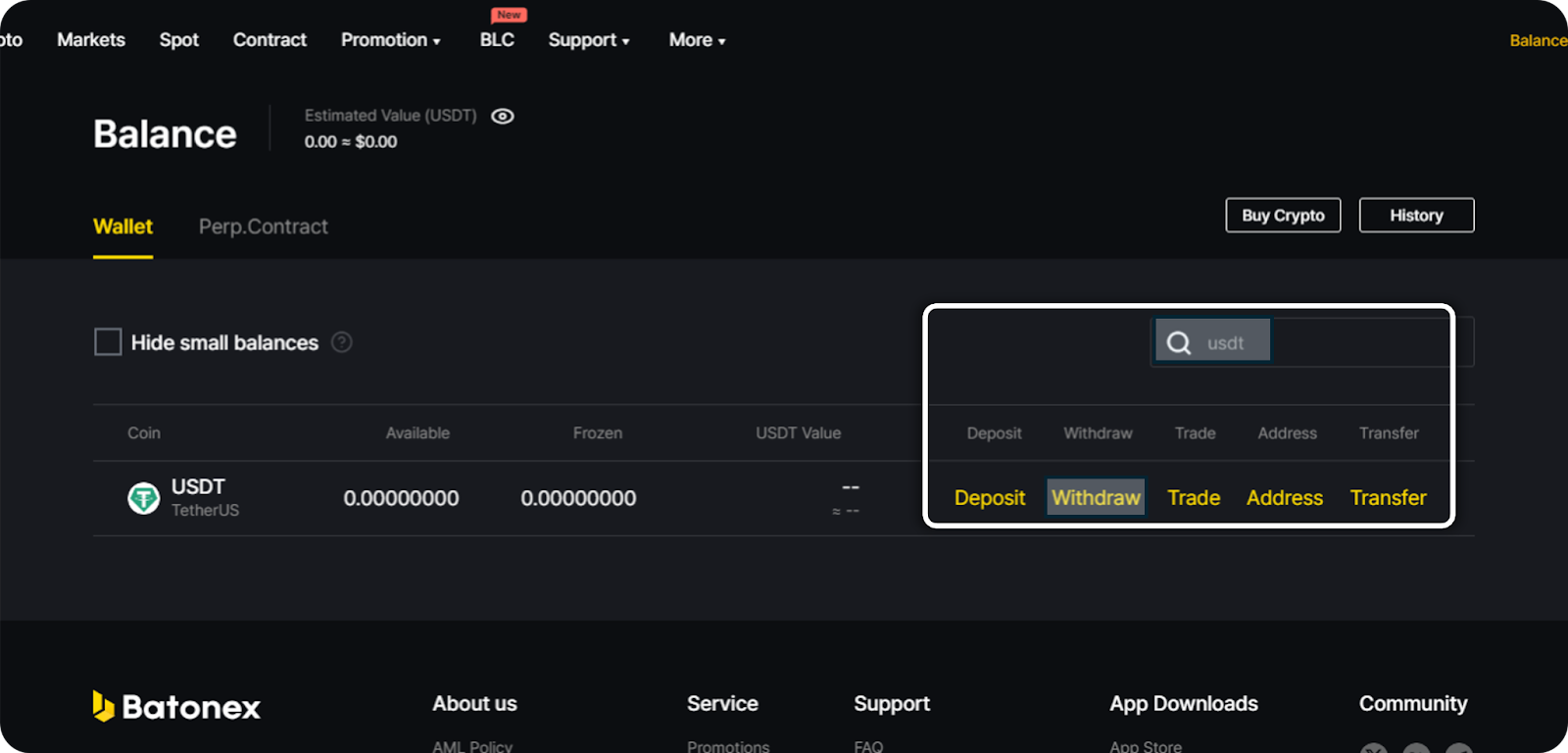Click the 0.00 ≈ $0.00 estimated value
Image resolution: width=1568 pixels, height=753 pixels.
pyautogui.click(x=351, y=141)
